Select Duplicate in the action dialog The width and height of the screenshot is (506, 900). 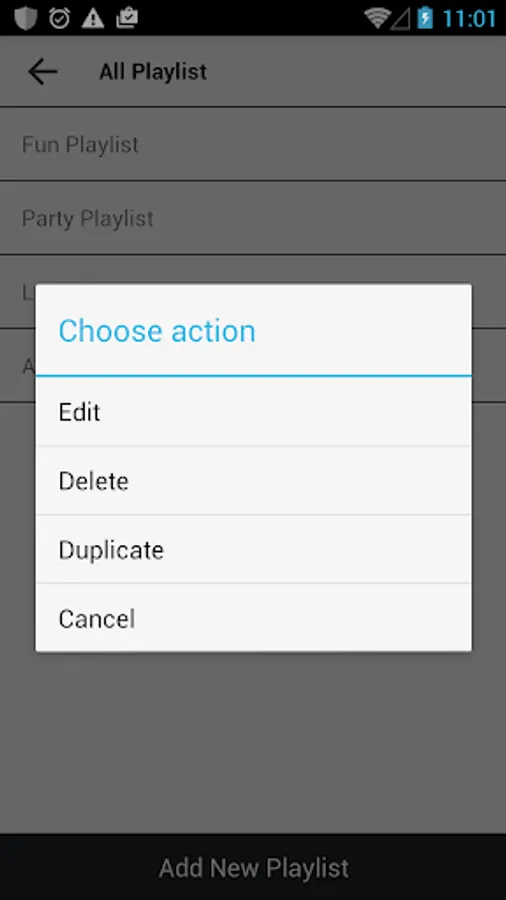click(x=254, y=549)
